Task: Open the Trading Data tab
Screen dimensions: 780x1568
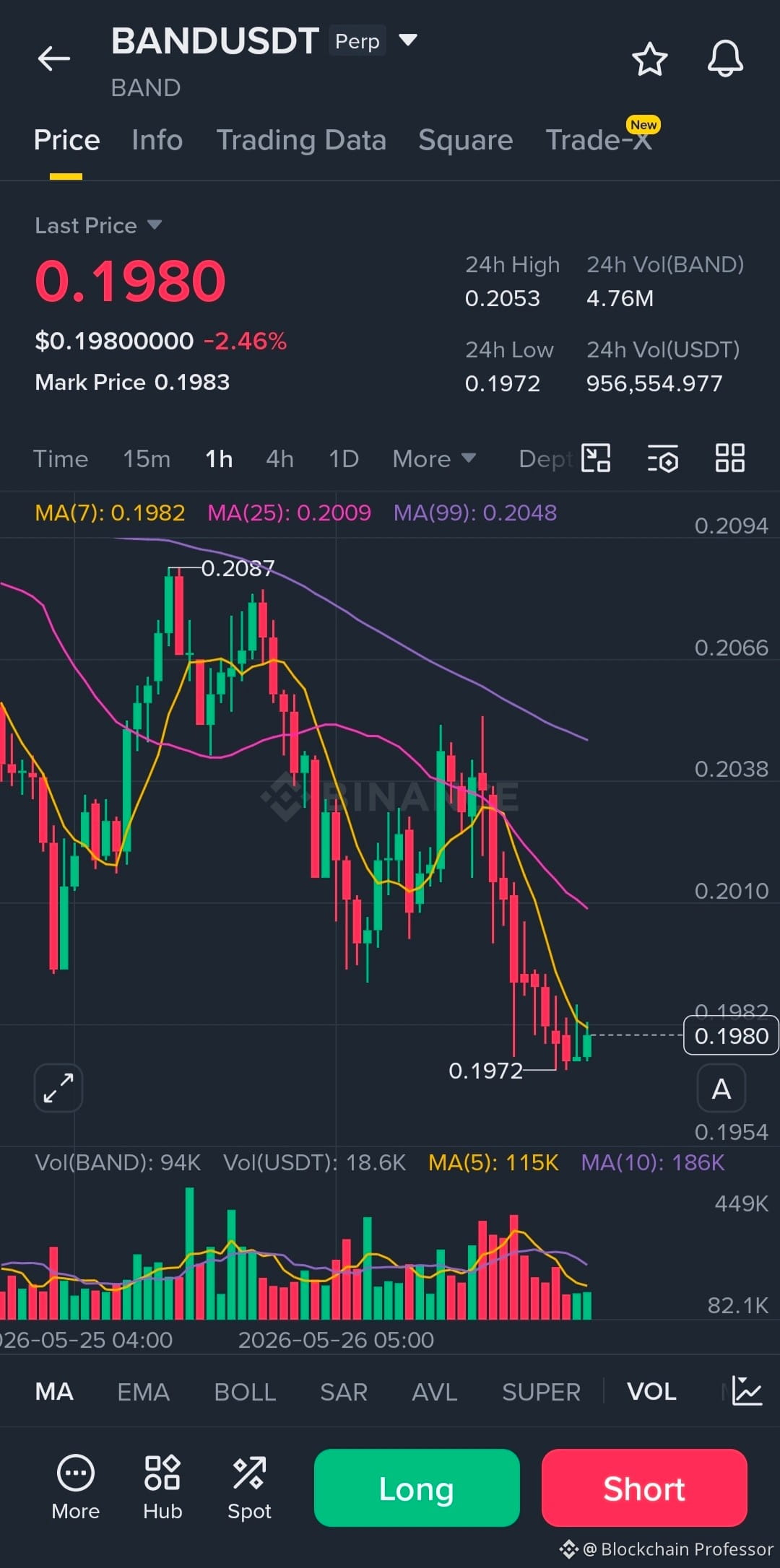Action: 301,140
